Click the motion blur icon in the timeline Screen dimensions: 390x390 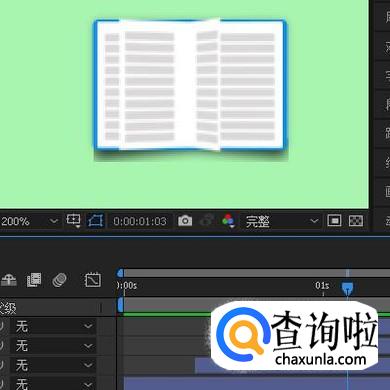pos(59,280)
